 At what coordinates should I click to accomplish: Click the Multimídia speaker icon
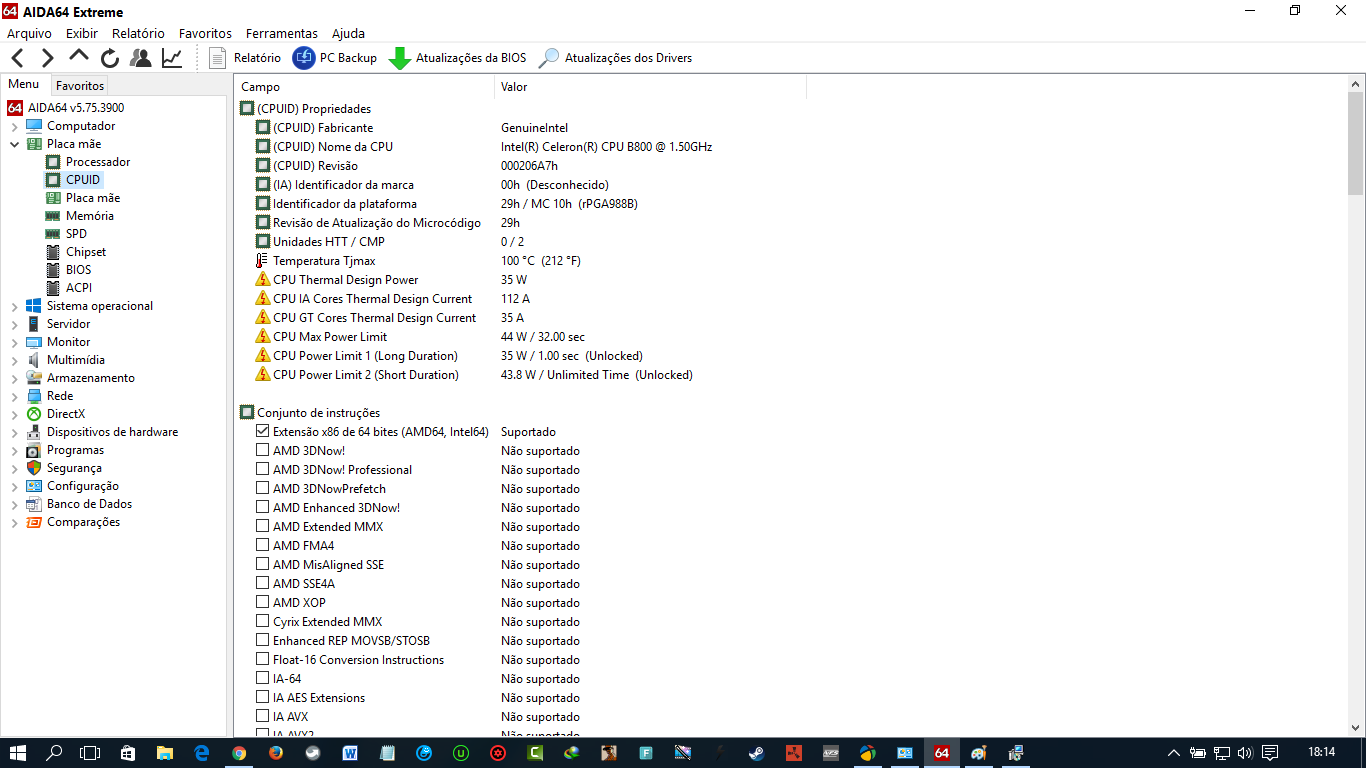[x=34, y=360]
